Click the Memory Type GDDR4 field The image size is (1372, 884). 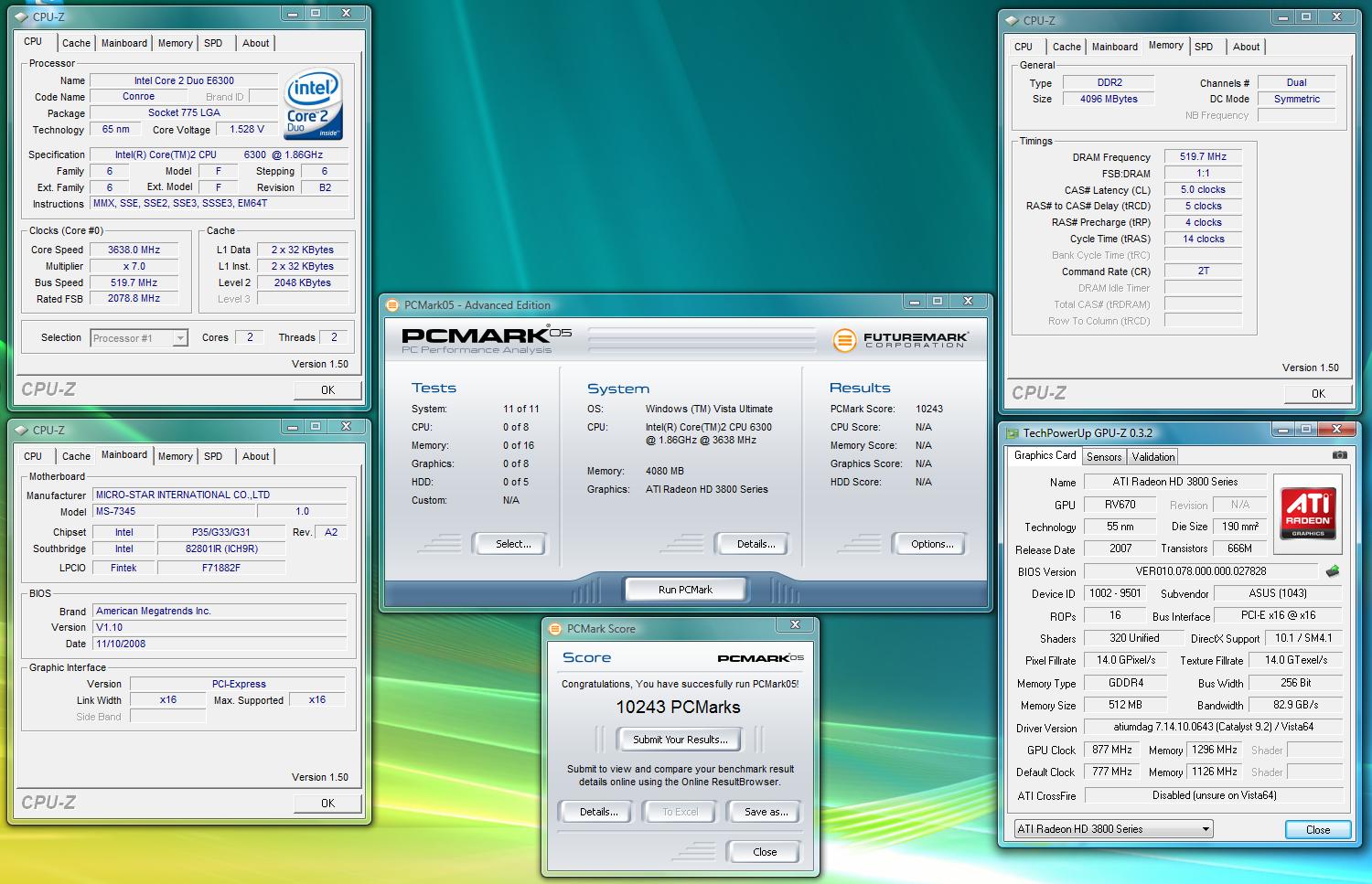[x=1126, y=683]
